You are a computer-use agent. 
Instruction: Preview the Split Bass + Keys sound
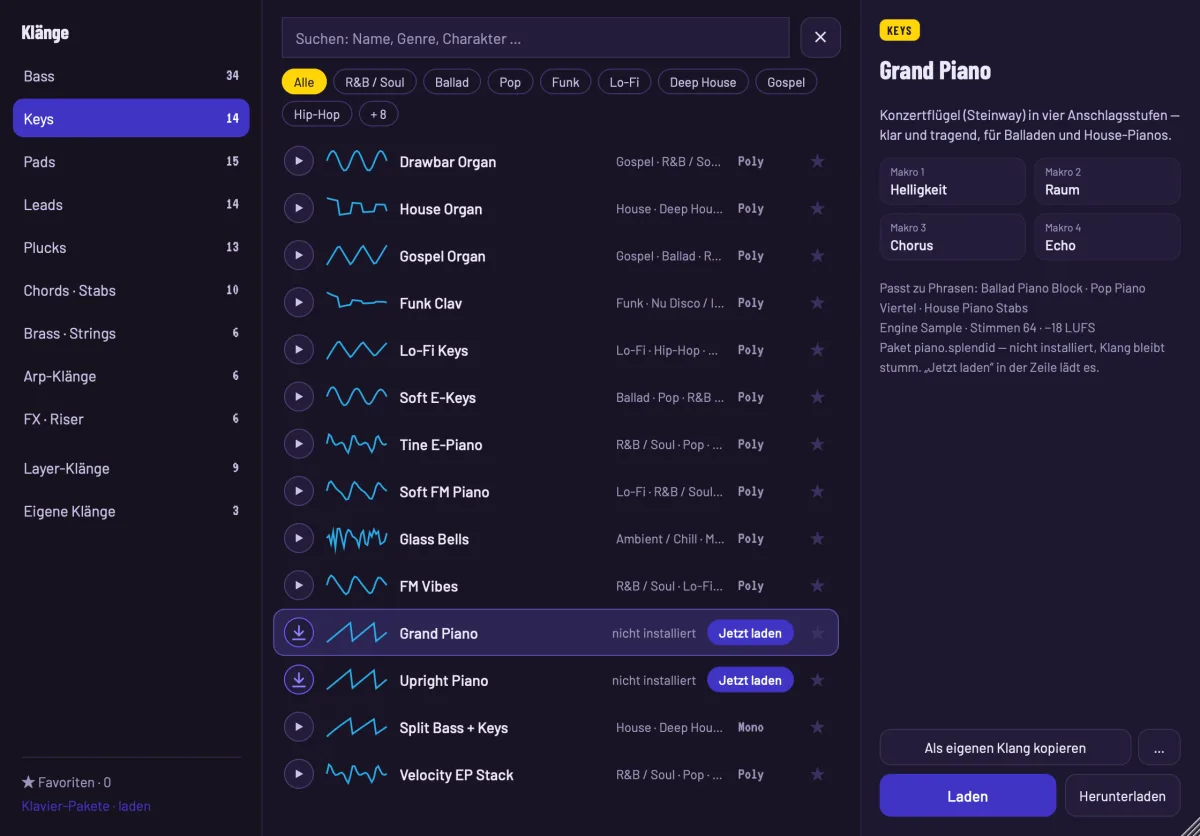click(299, 727)
